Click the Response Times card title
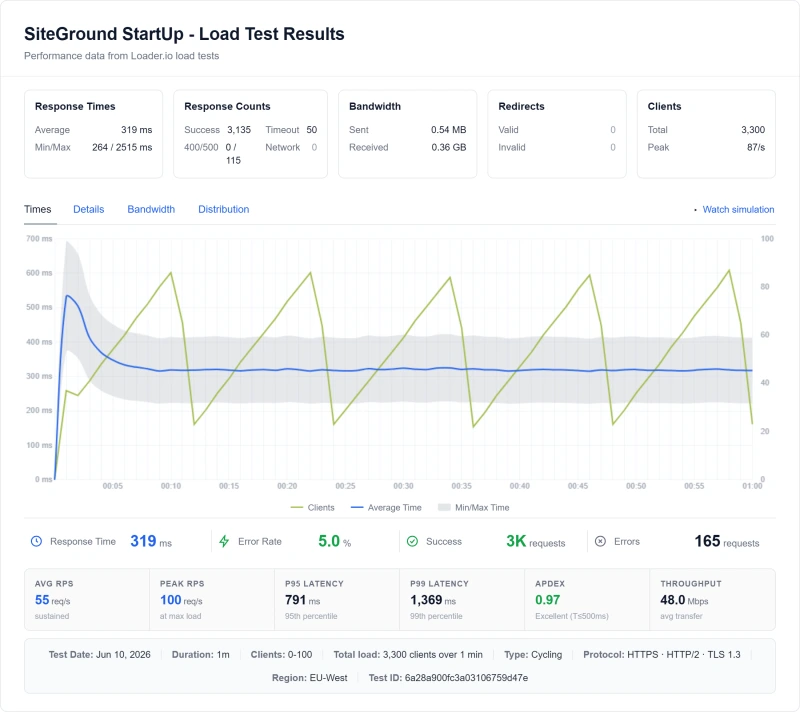Image resolution: width=800 pixels, height=712 pixels. tap(75, 106)
